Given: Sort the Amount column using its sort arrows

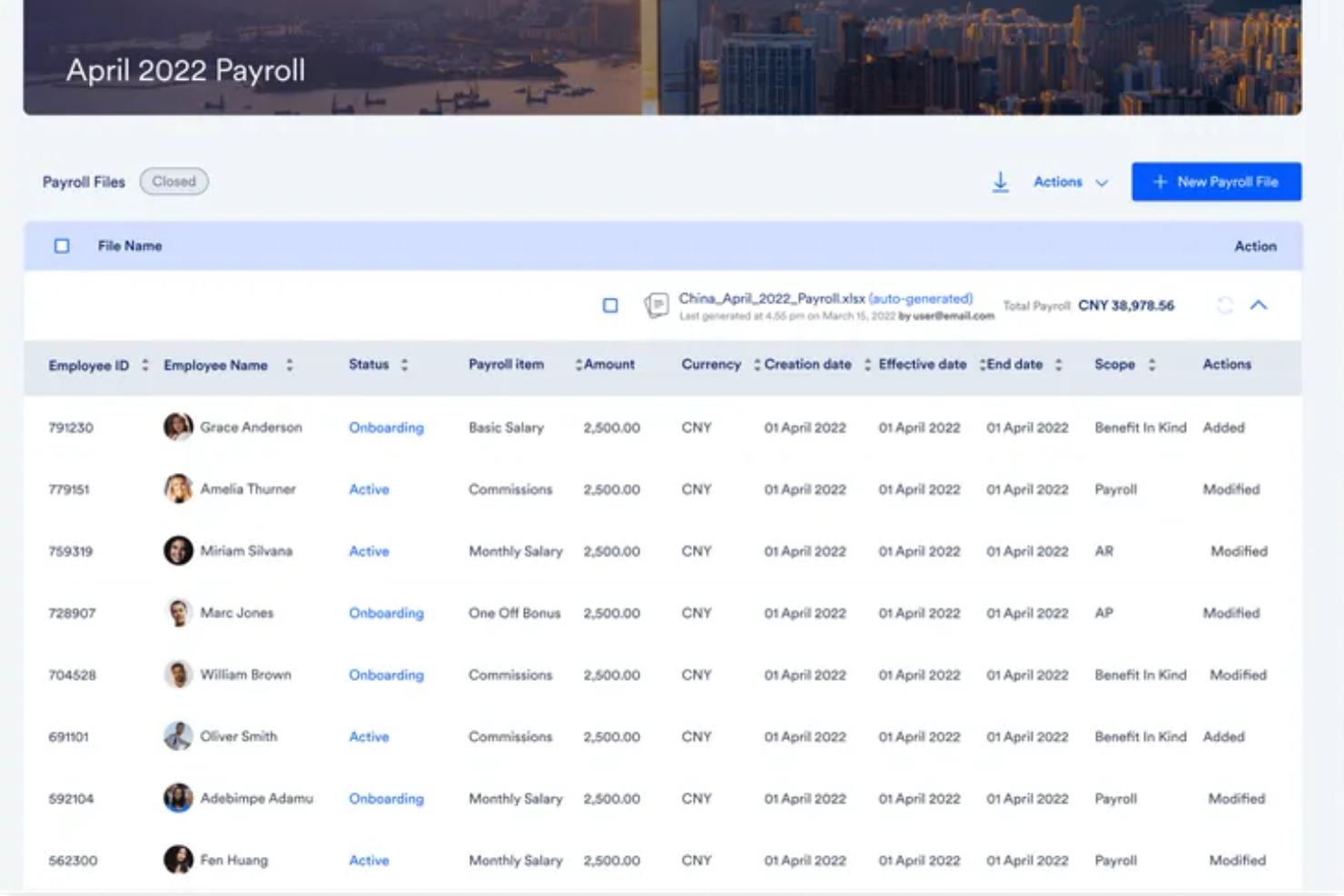Looking at the screenshot, I should (578, 365).
